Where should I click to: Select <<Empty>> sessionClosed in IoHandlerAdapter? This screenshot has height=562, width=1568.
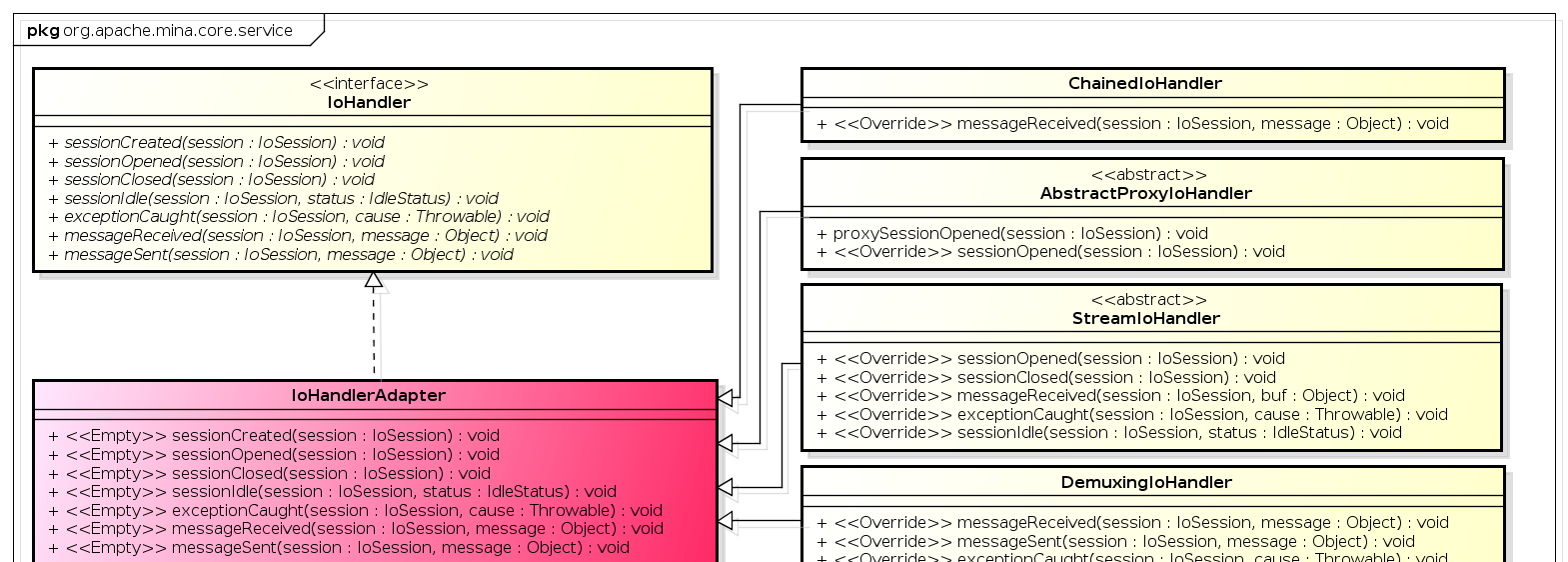coord(269,474)
